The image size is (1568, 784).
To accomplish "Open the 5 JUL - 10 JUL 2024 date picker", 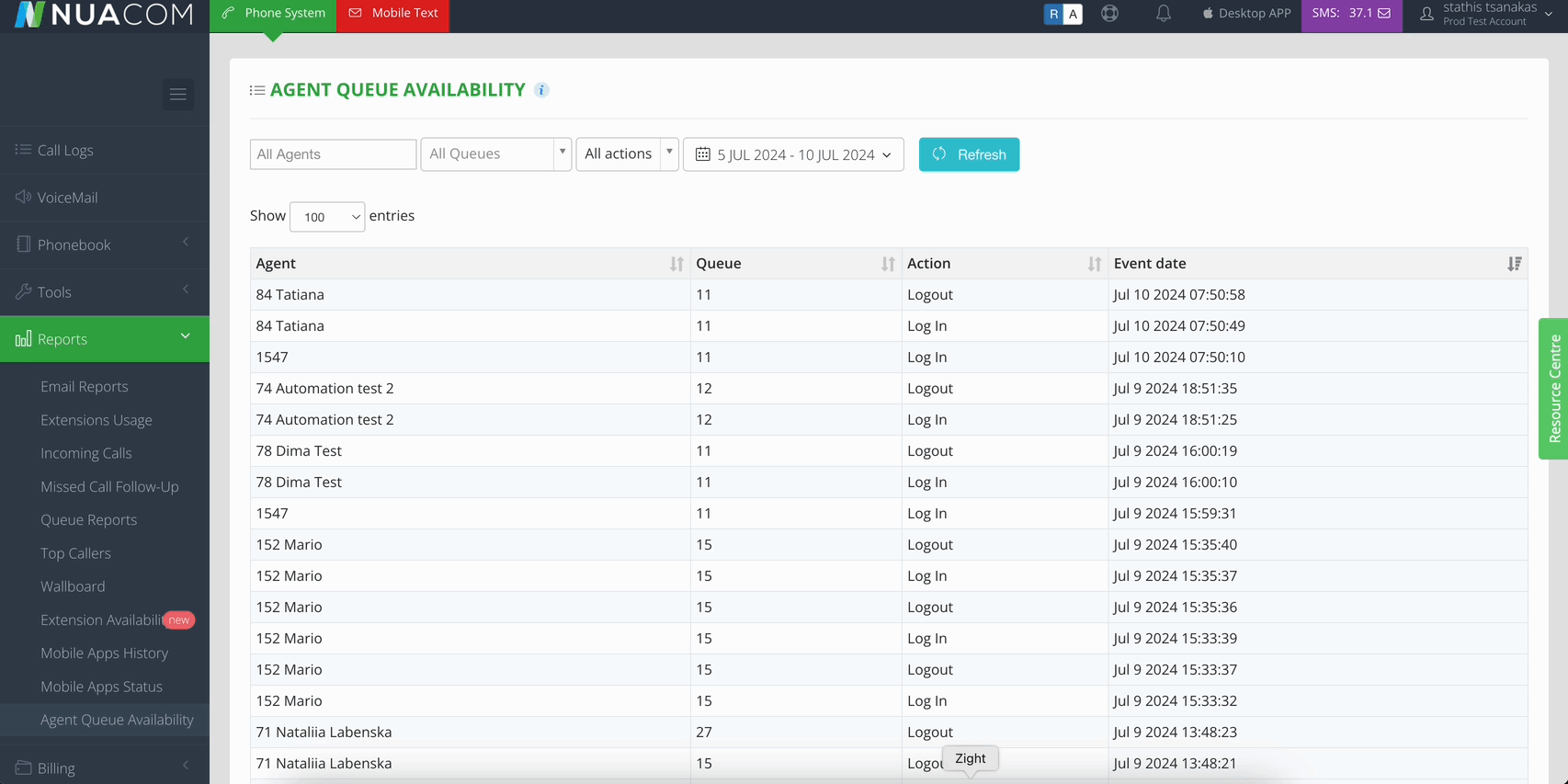I will click(x=793, y=154).
